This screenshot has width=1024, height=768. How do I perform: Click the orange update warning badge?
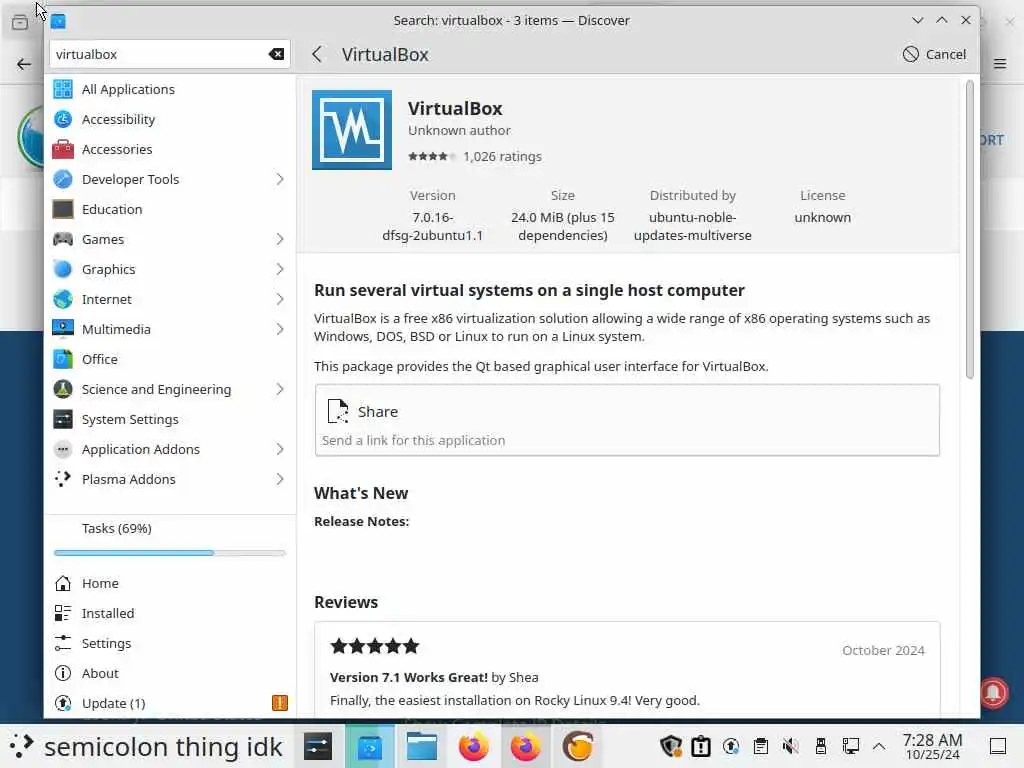point(280,703)
